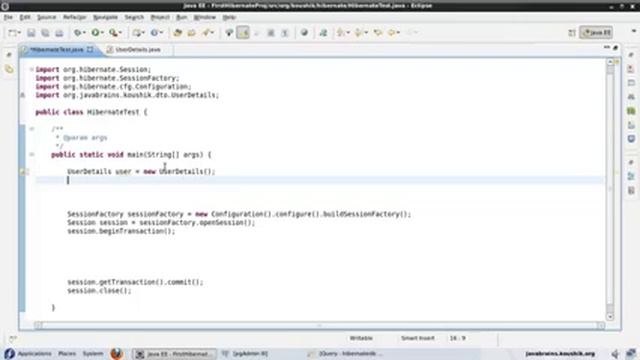Click the session.beginTransaction(); code line

tap(121, 231)
